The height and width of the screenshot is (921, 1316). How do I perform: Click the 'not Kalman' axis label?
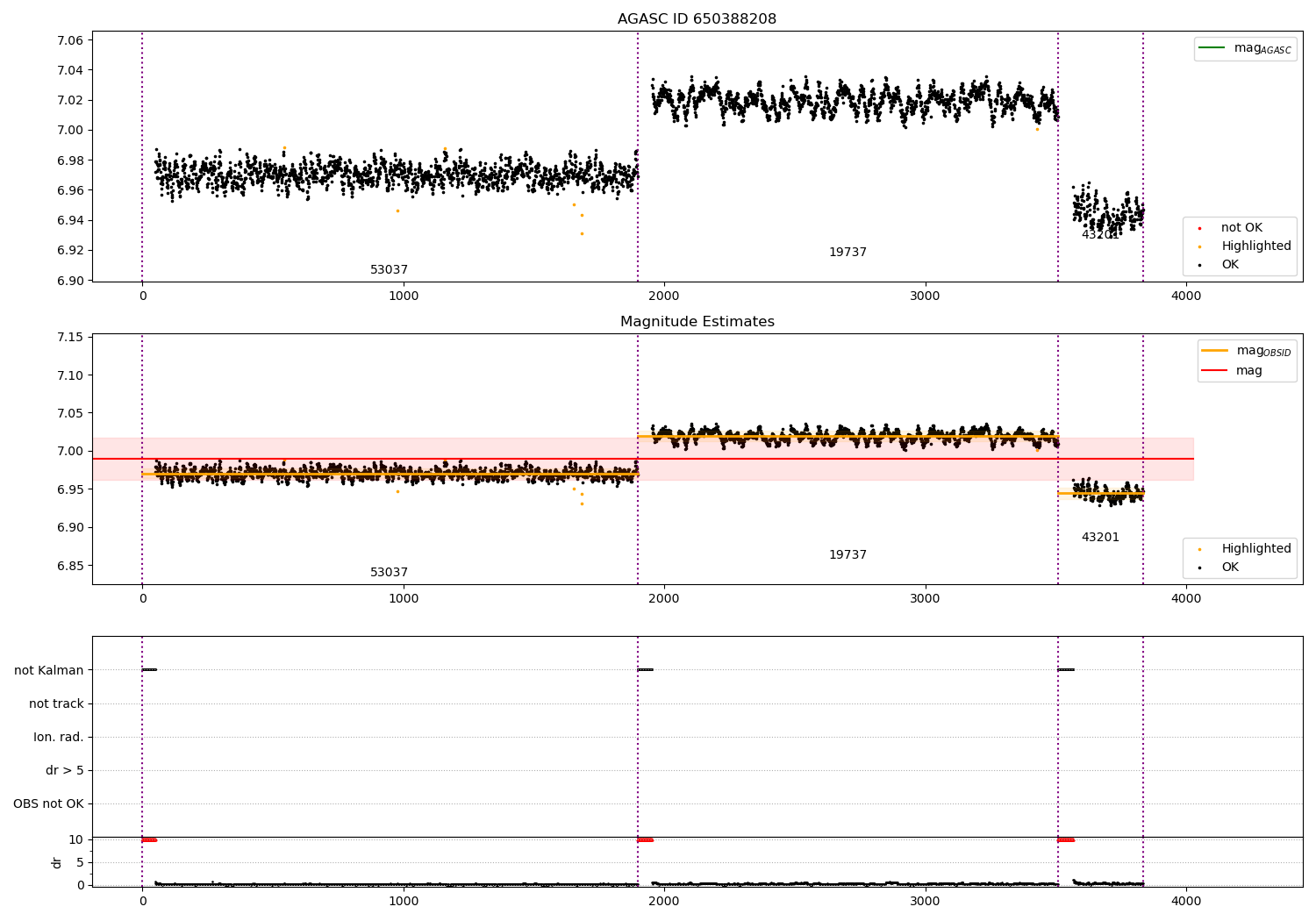49,670
